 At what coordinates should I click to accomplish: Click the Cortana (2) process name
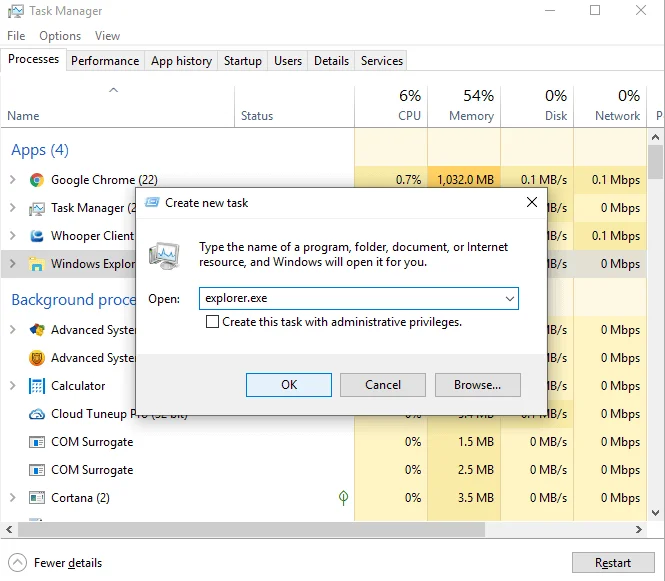(x=80, y=498)
